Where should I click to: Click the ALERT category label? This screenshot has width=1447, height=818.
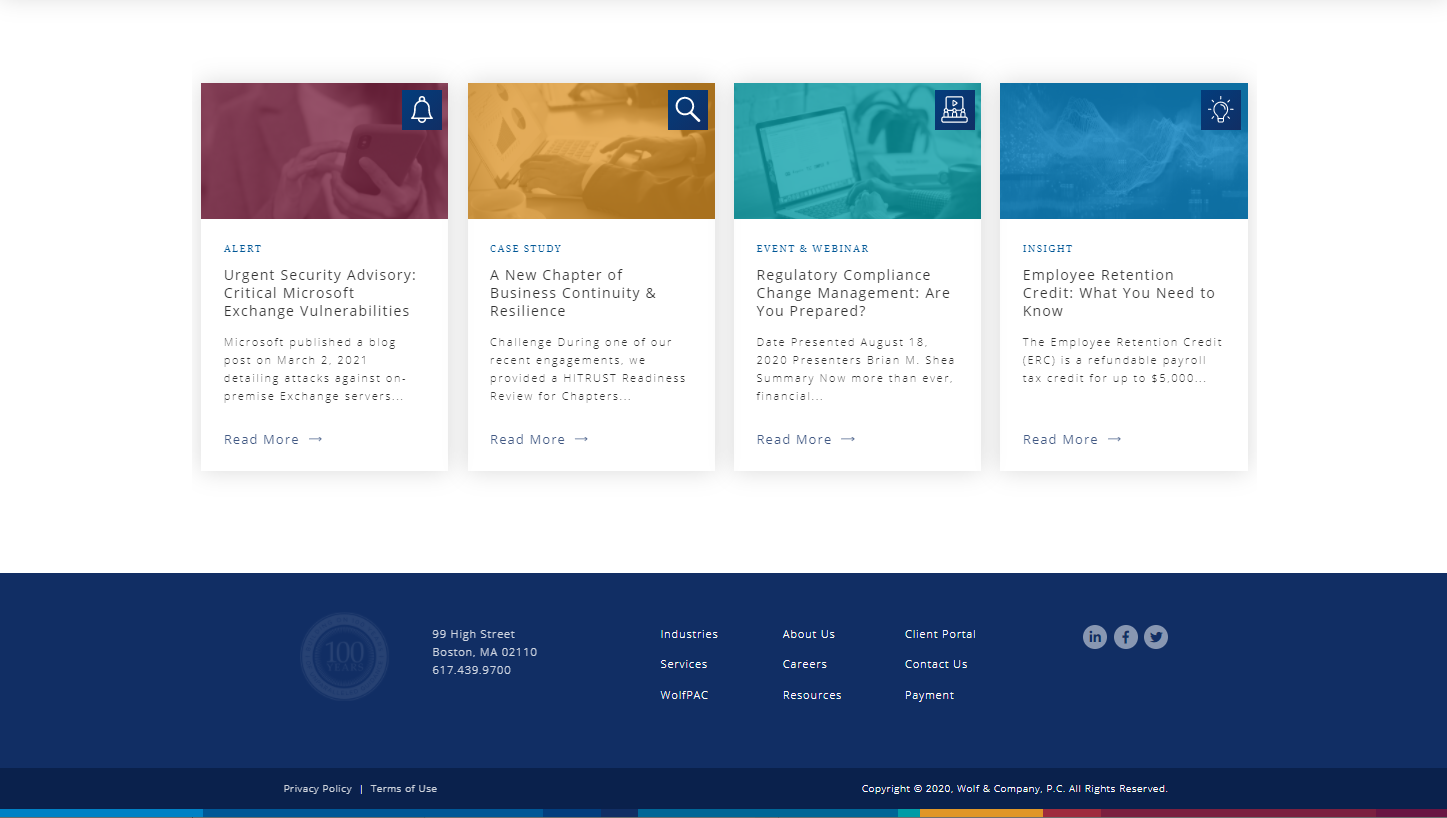coord(243,249)
